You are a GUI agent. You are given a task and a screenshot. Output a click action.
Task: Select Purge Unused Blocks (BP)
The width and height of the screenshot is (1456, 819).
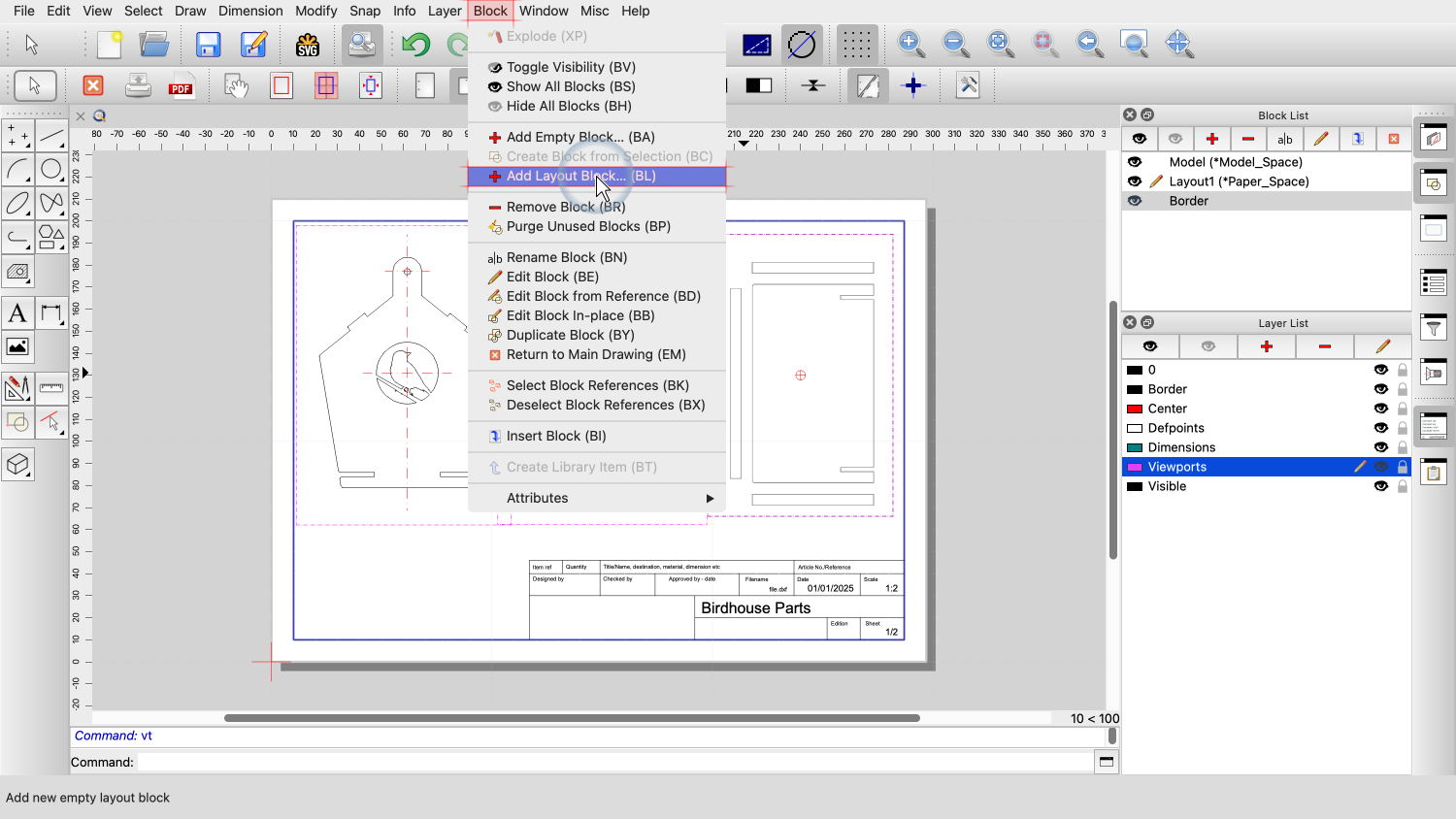(587, 226)
